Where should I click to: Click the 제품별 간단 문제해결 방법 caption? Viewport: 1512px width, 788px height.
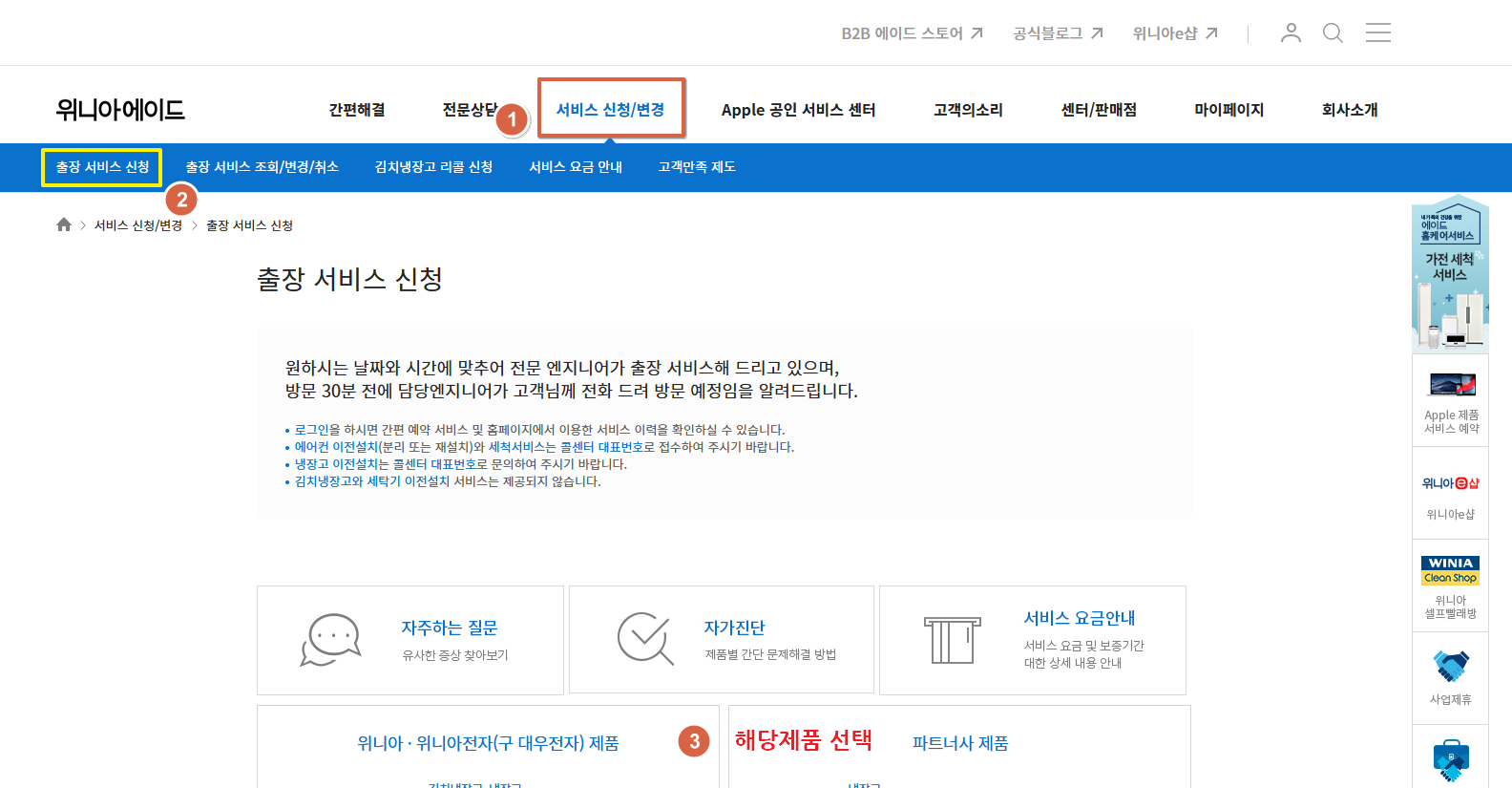coord(770,654)
